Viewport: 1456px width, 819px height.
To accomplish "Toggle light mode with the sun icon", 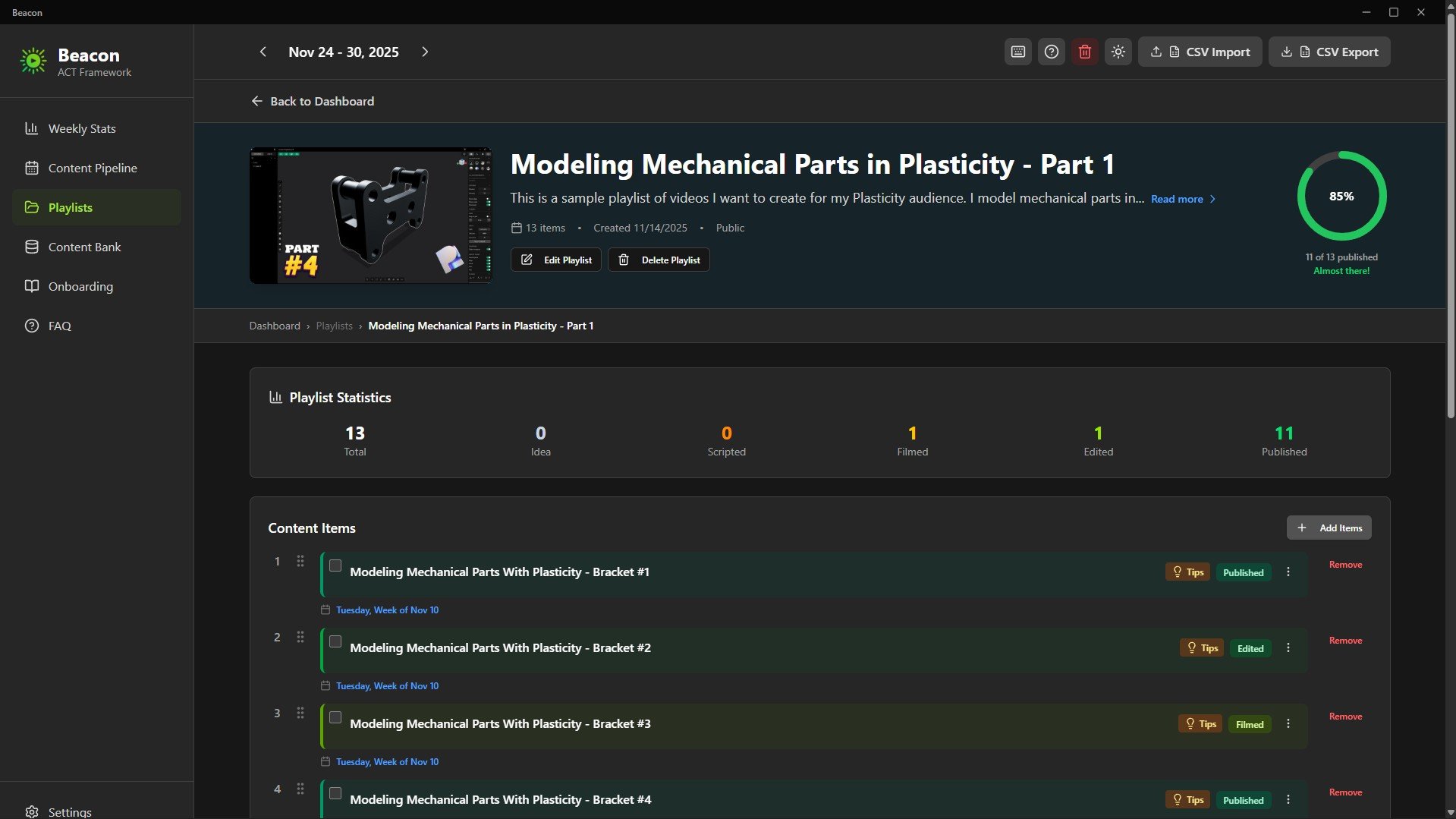I will coord(1118,52).
